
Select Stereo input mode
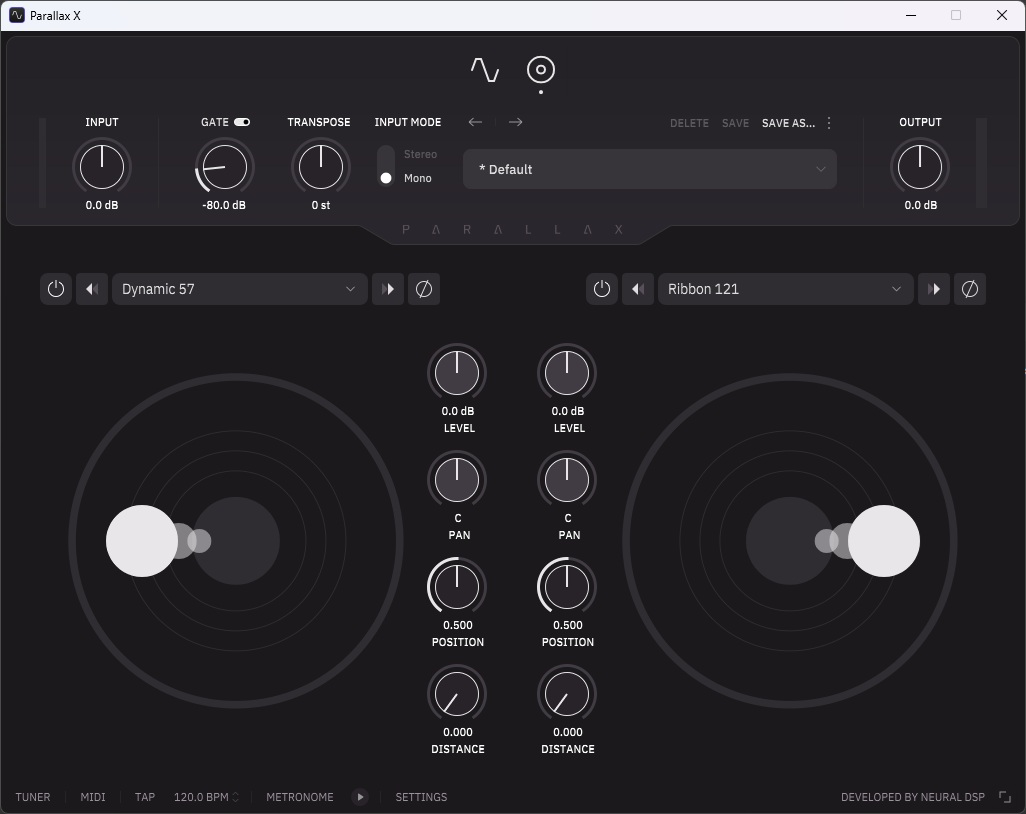(x=420, y=154)
